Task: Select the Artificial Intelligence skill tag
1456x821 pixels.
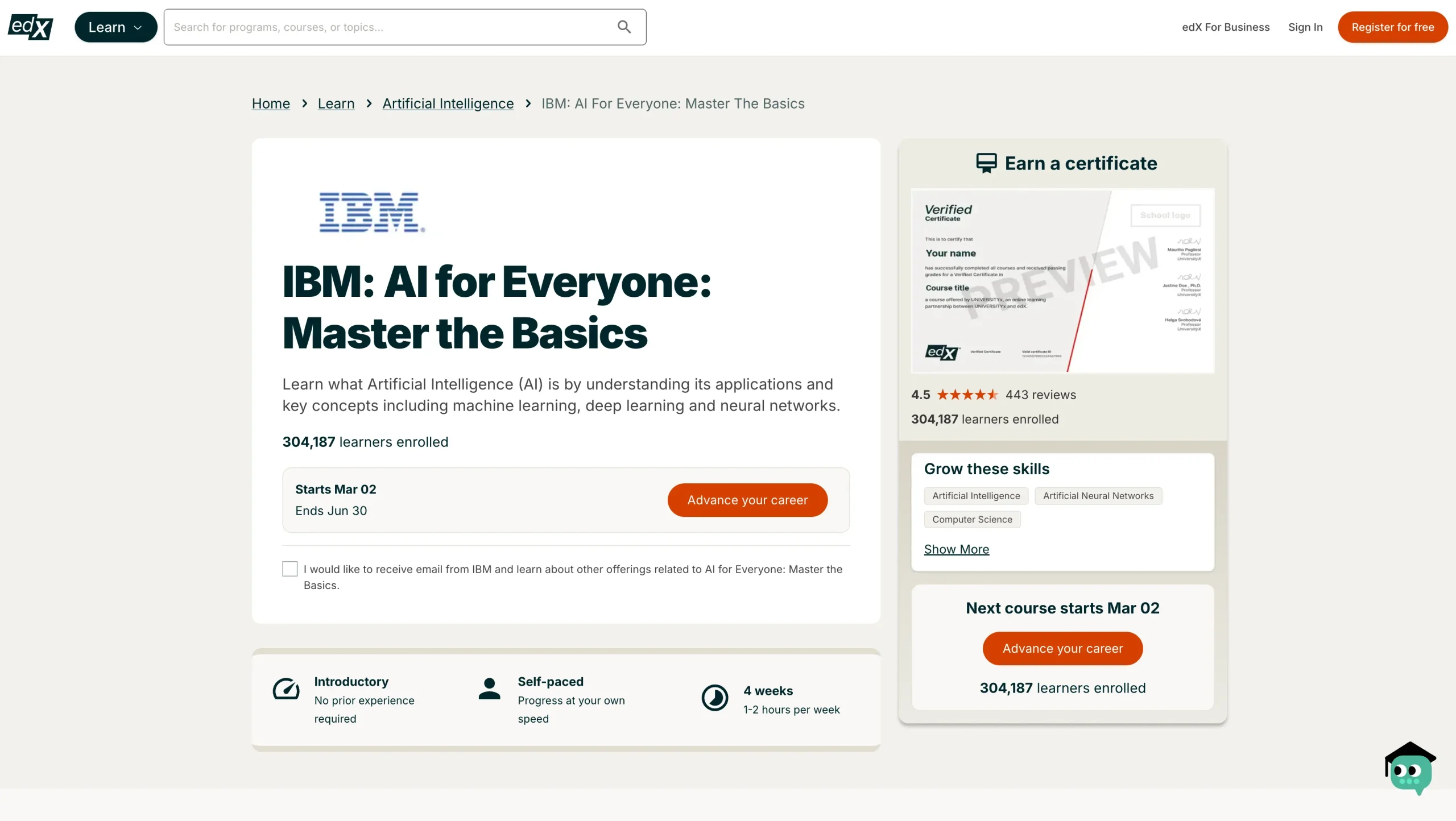Action: [976, 496]
